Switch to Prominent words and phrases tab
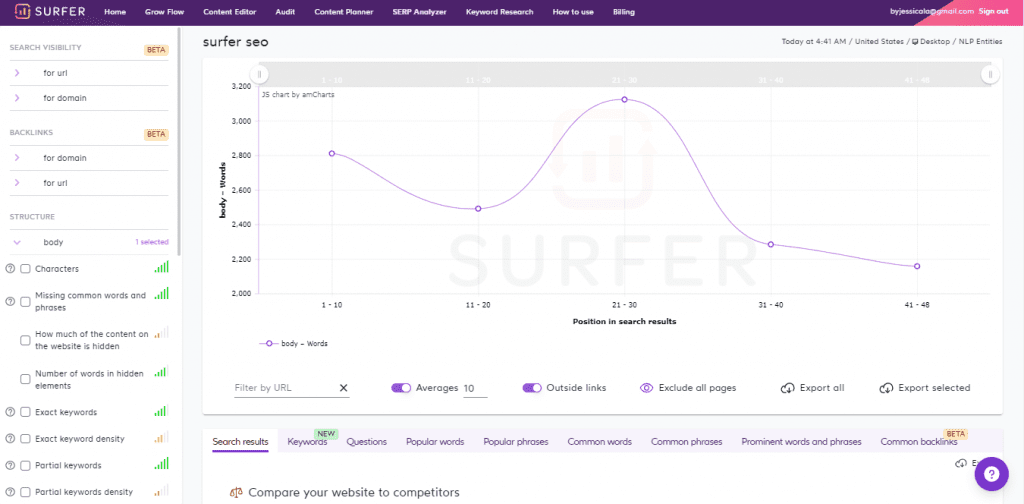The image size is (1024, 504). 801,442
